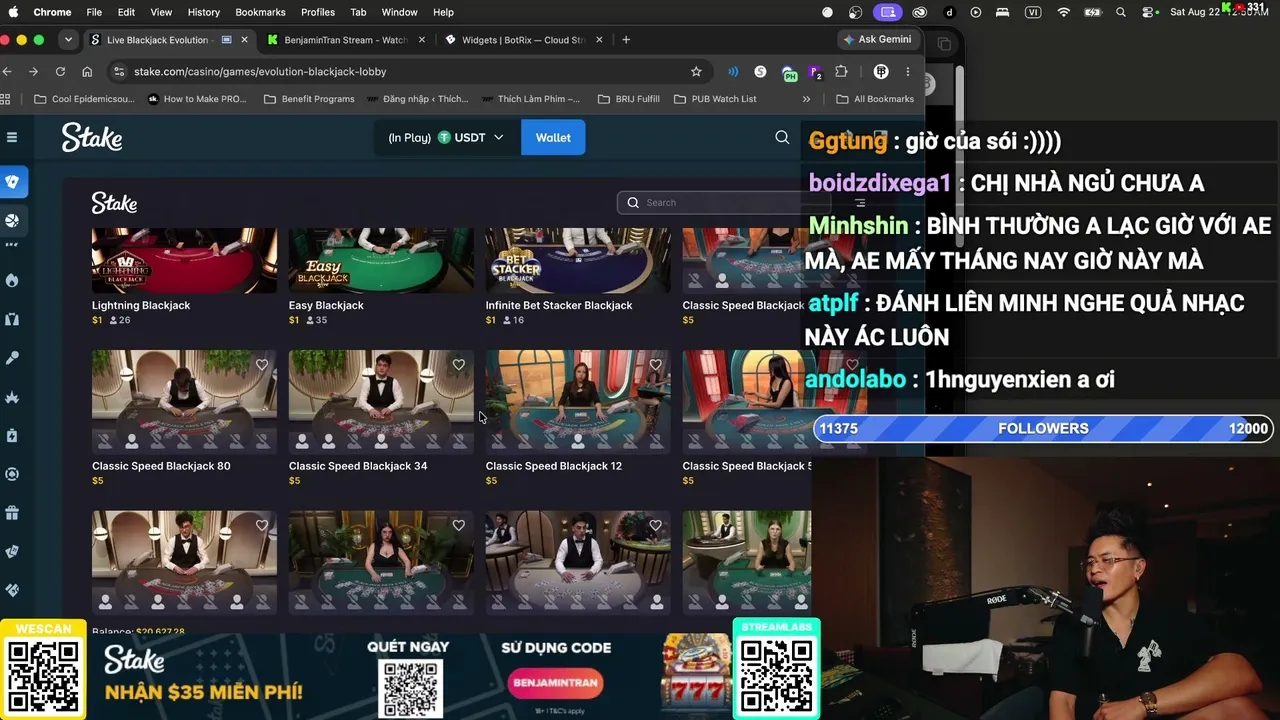Click the search magnifier in Stake header
This screenshot has width=1280, height=720.
pos(782,137)
